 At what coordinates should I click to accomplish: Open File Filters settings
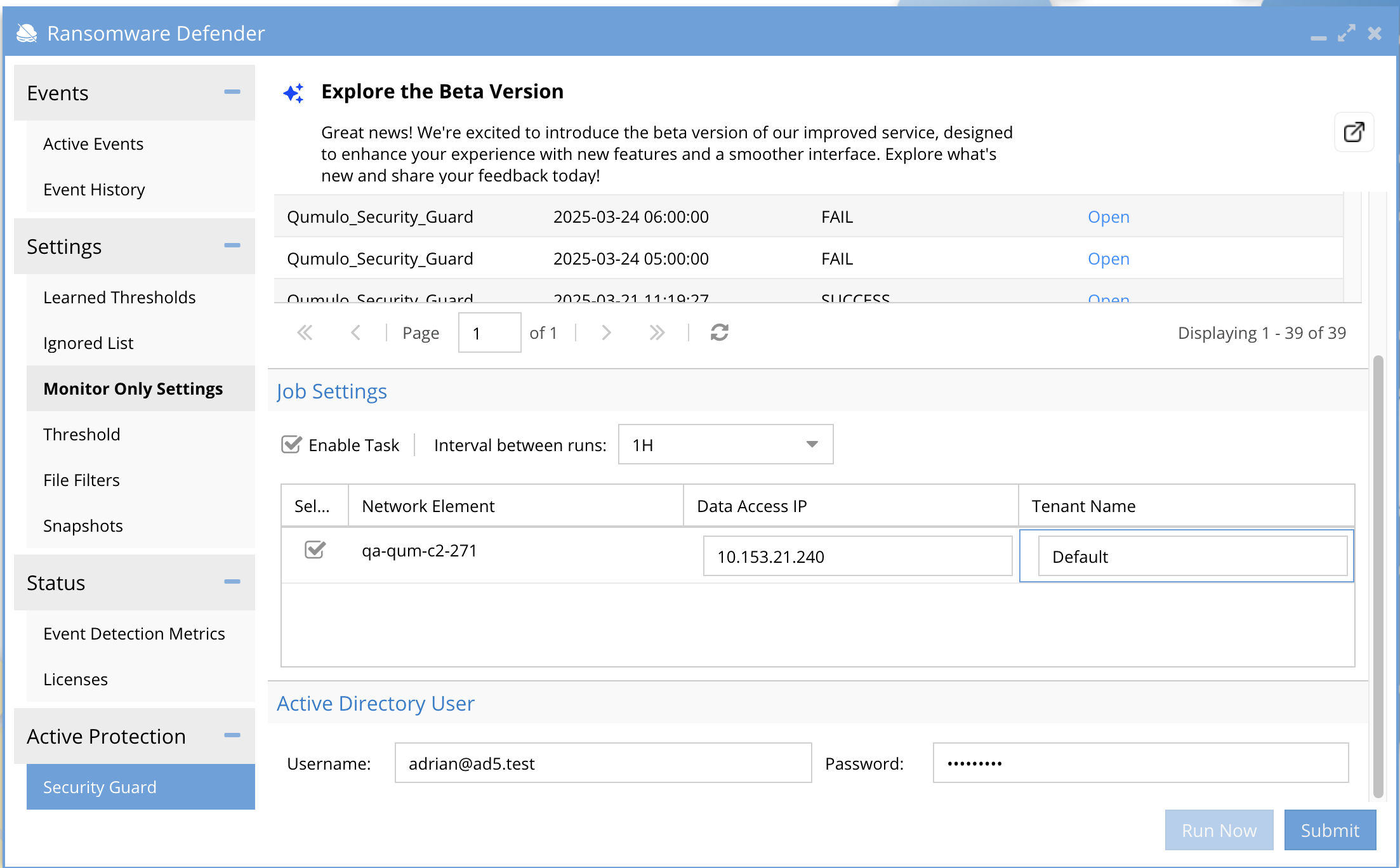pos(141,480)
